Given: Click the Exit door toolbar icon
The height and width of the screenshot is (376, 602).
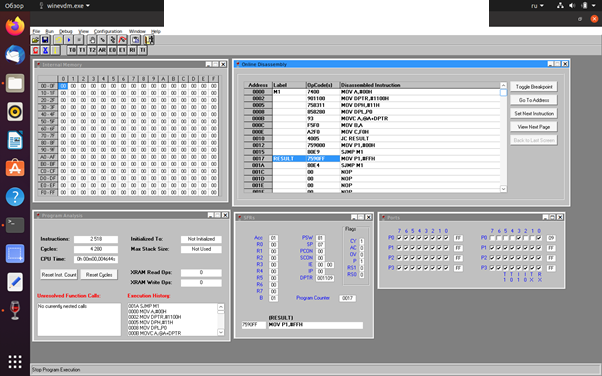Looking at the screenshot, I should coord(149,40).
